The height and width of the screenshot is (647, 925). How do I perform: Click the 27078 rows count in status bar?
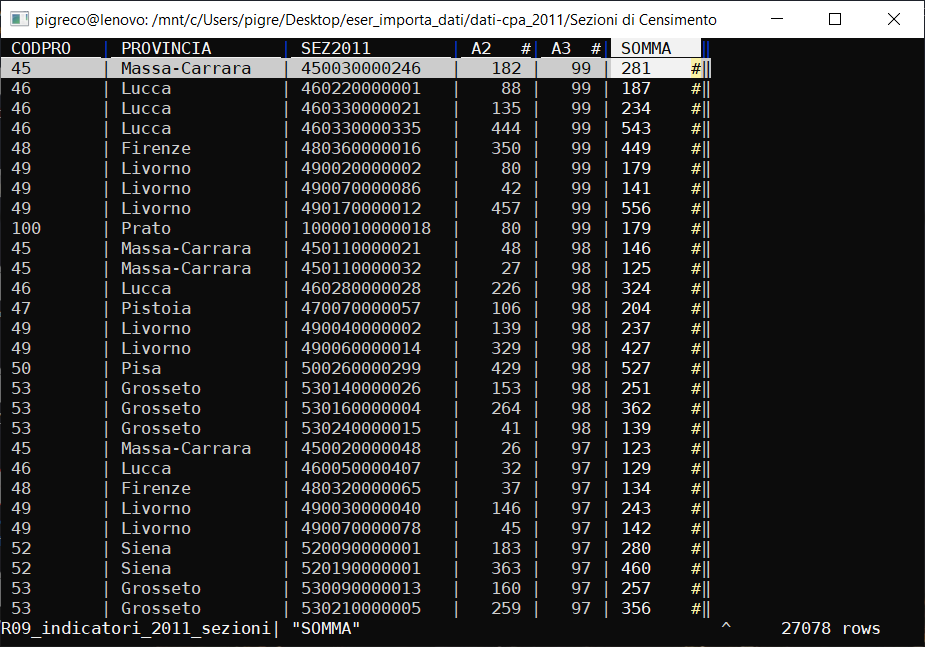point(830,628)
